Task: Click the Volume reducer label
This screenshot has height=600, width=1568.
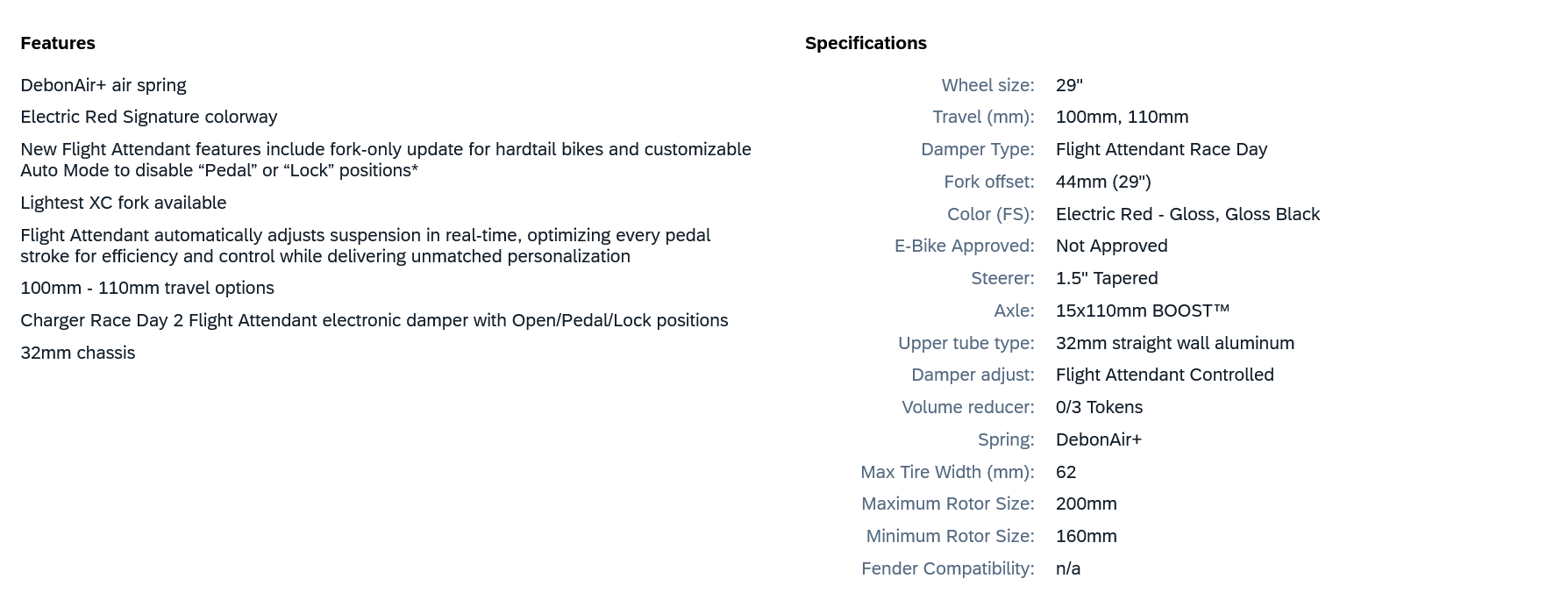Action: [x=967, y=407]
